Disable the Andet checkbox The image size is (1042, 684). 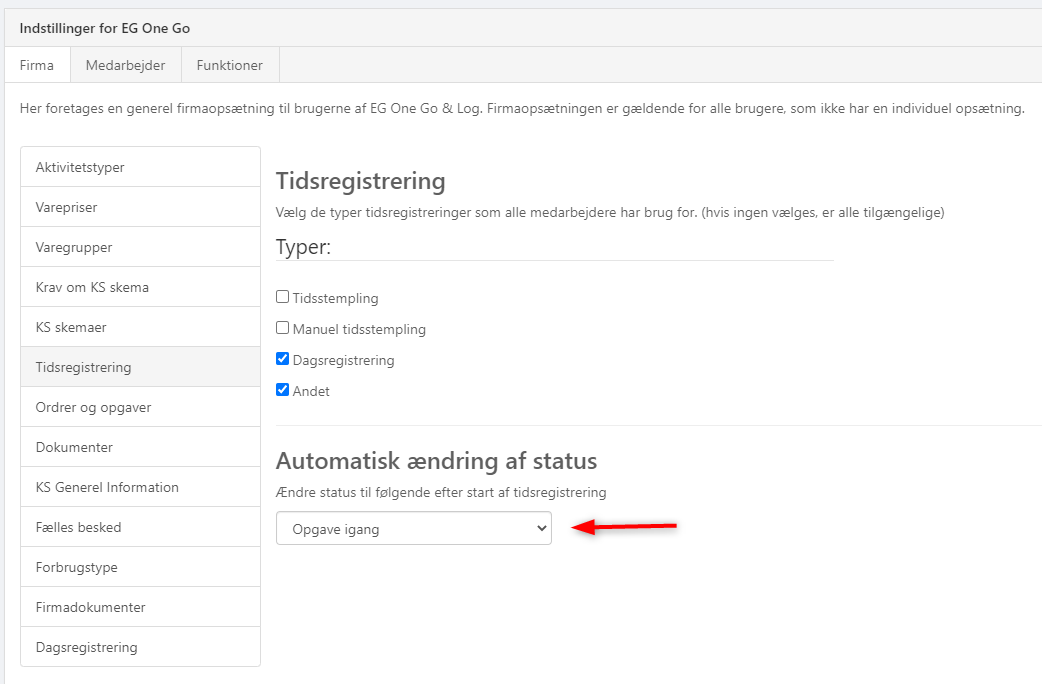pyautogui.click(x=283, y=390)
